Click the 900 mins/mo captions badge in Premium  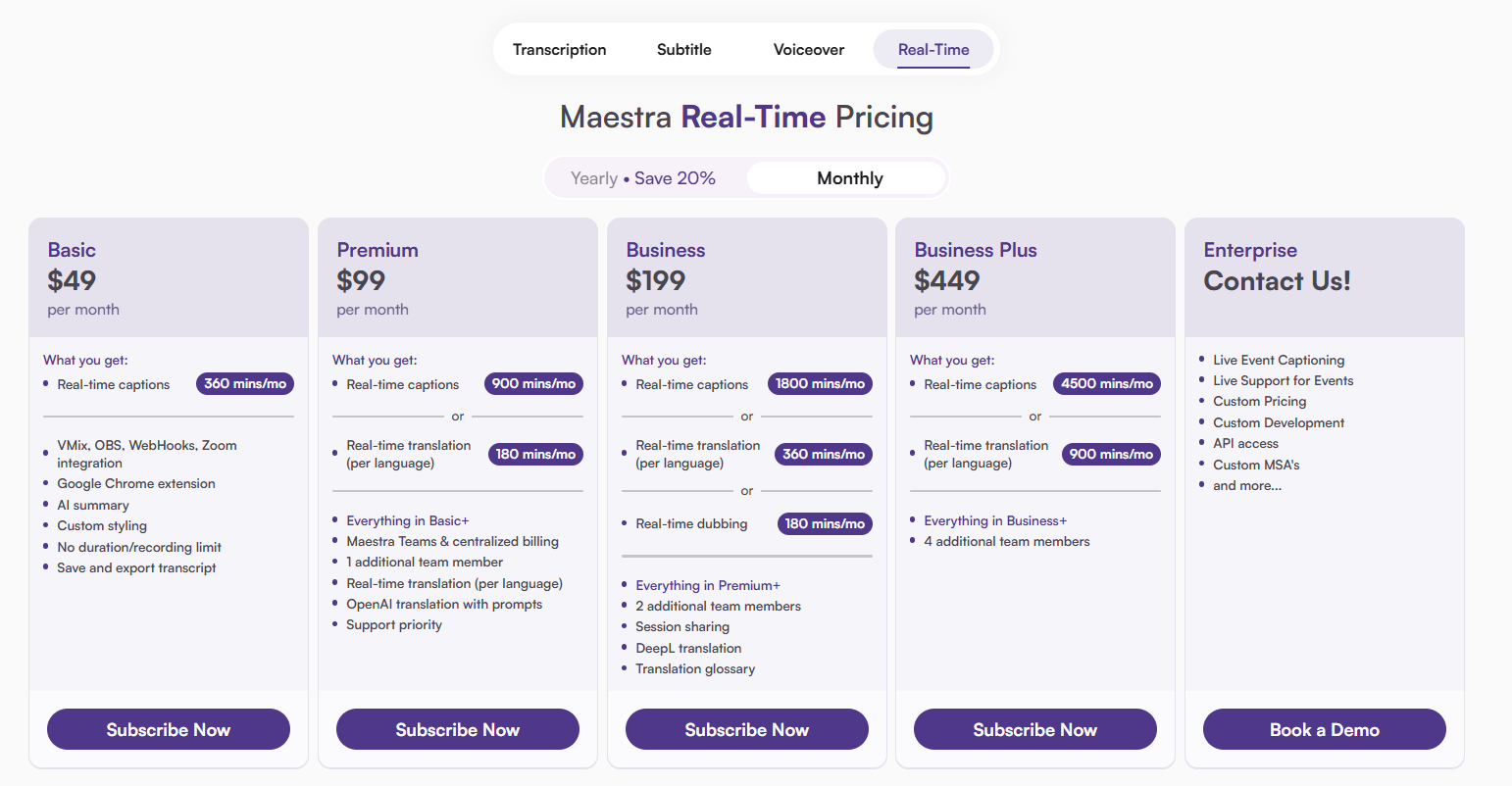[533, 384]
